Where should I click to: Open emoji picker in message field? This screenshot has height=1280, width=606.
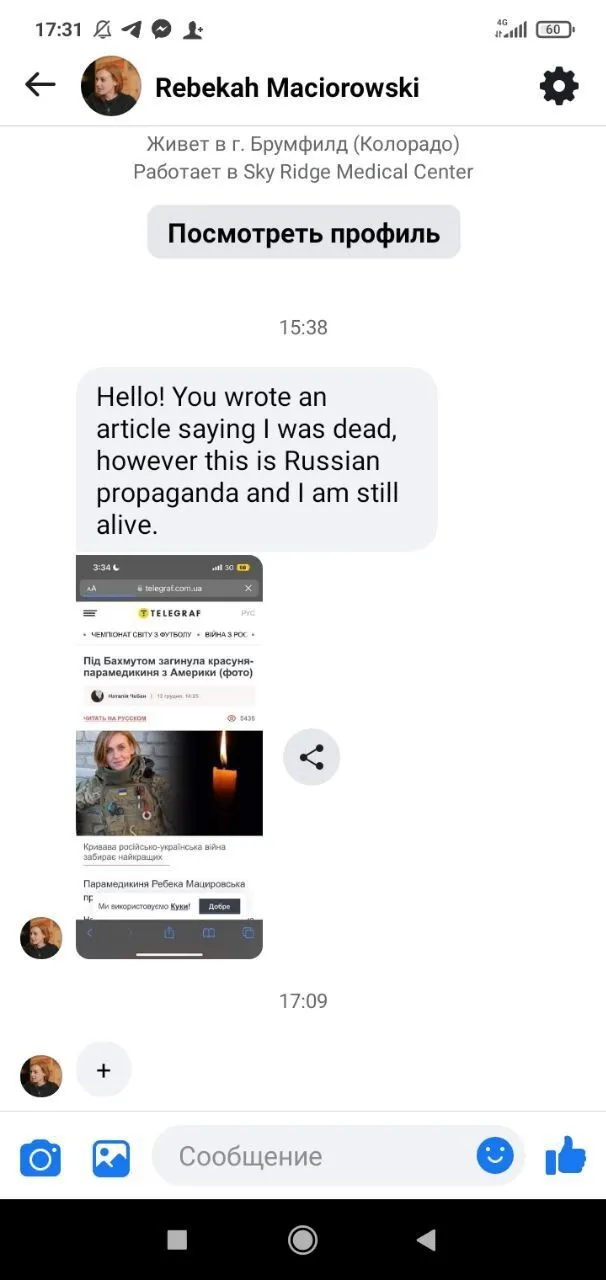pos(495,1156)
